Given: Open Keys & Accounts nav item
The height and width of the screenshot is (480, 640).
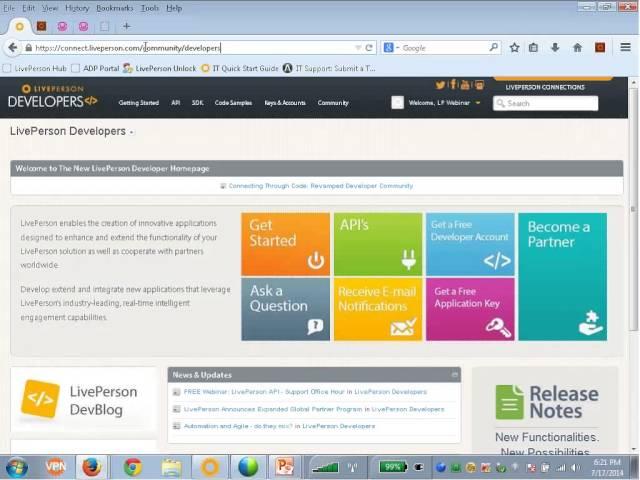Looking at the screenshot, I should tap(285, 103).
